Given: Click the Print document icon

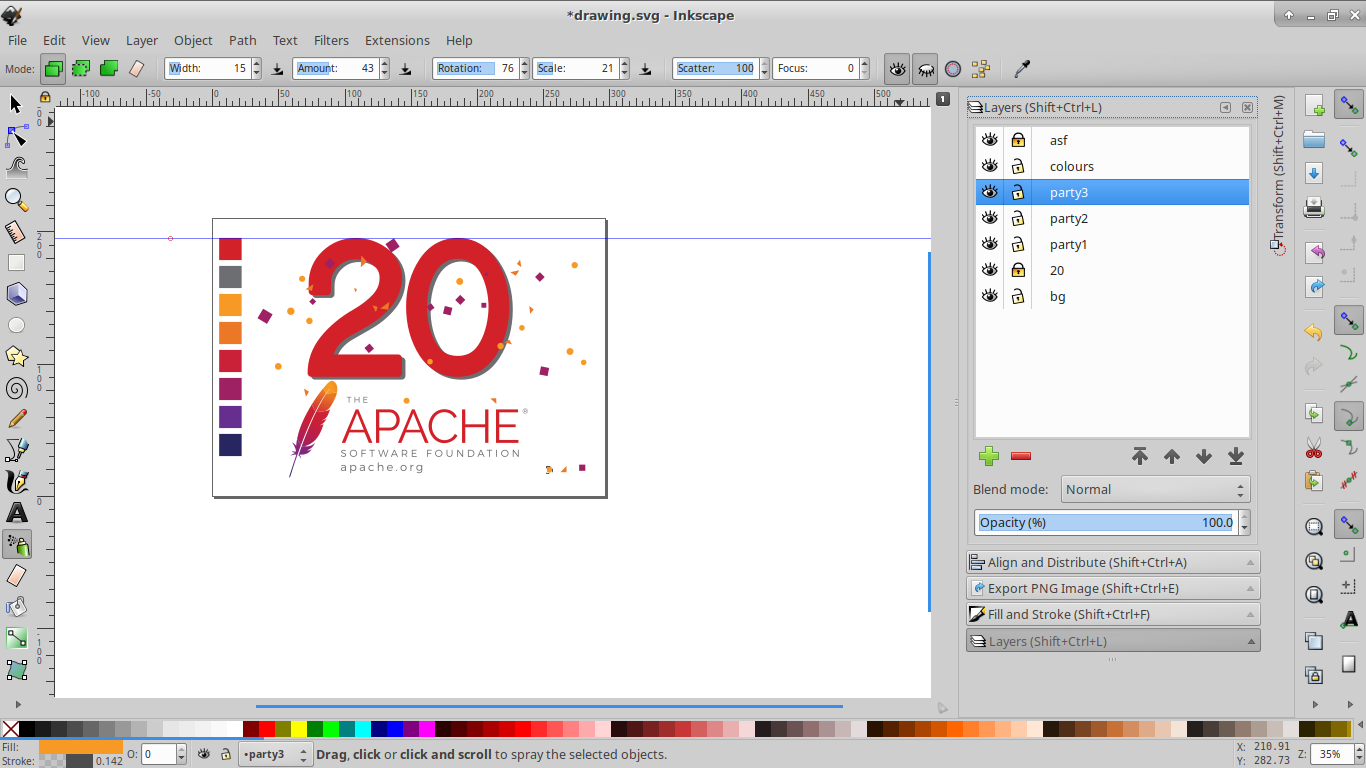Looking at the screenshot, I should tap(1314, 208).
